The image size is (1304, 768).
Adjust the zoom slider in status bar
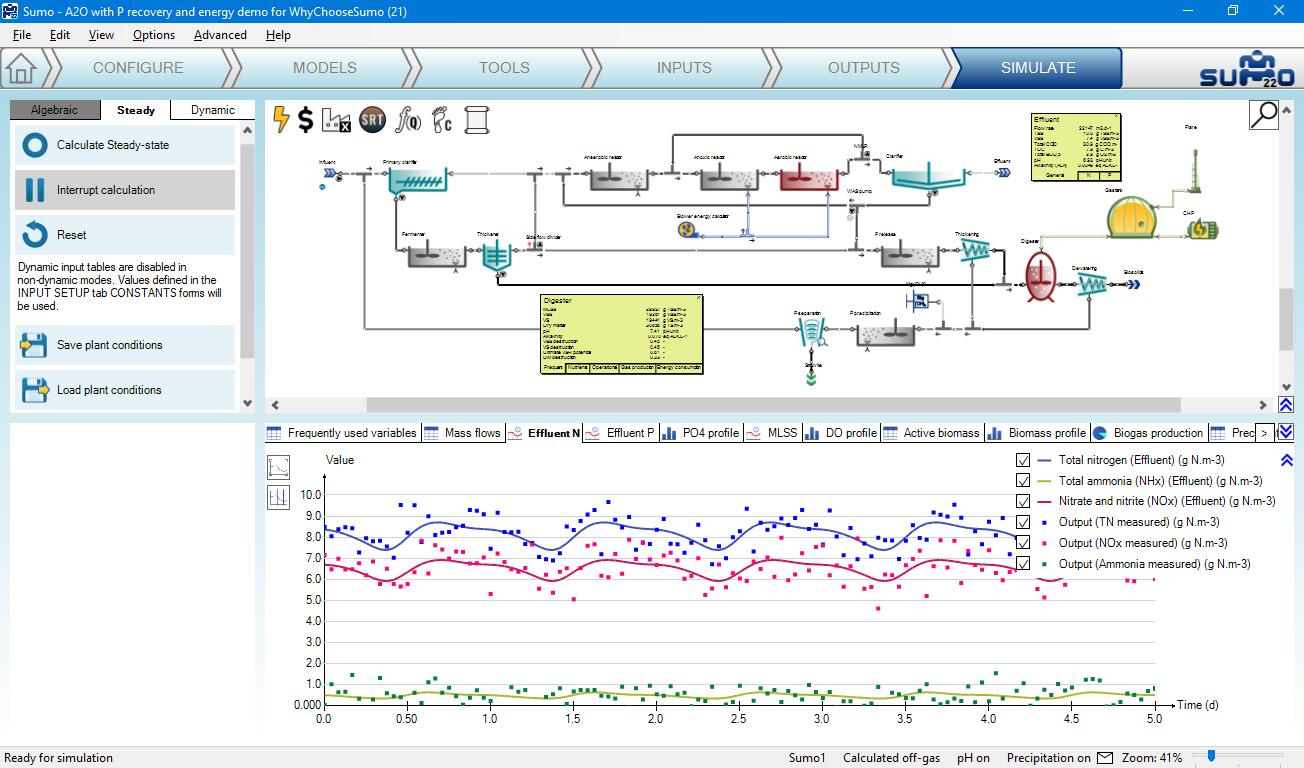pyautogui.click(x=1210, y=757)
